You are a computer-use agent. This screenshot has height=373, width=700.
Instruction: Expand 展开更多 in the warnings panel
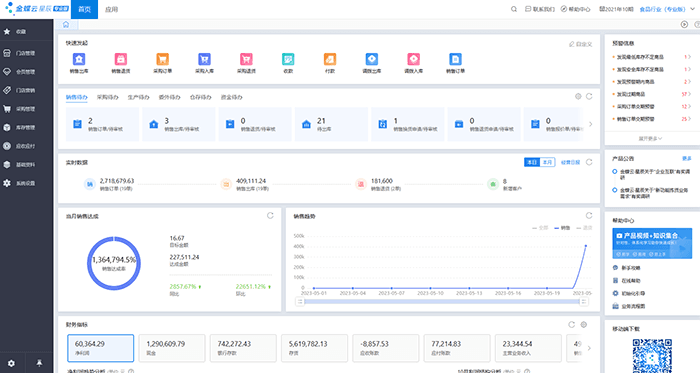[x=650, y=139]
